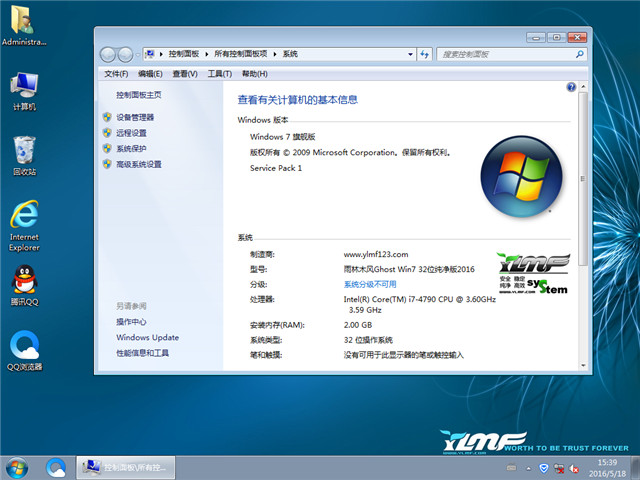This screenshot has width=640, height=480.
Task: Open the Administrator folder desktop icon
Action: pyautogui.click(x=24, y=24)
